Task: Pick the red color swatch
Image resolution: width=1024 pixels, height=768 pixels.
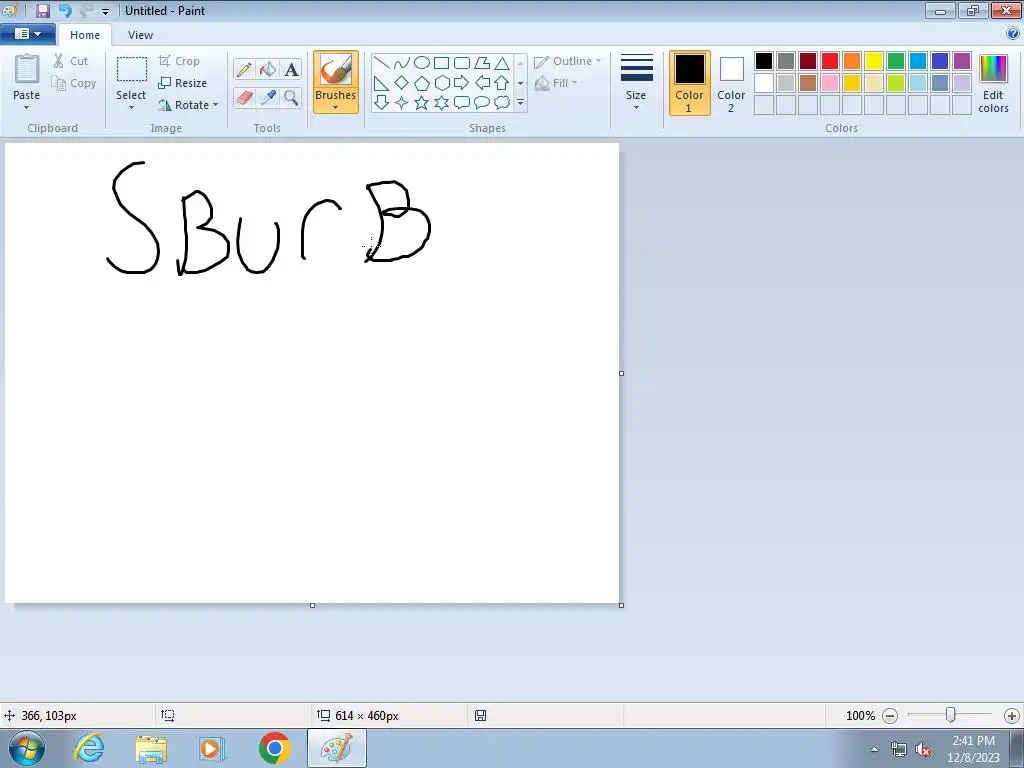Action: pos(829,61)
